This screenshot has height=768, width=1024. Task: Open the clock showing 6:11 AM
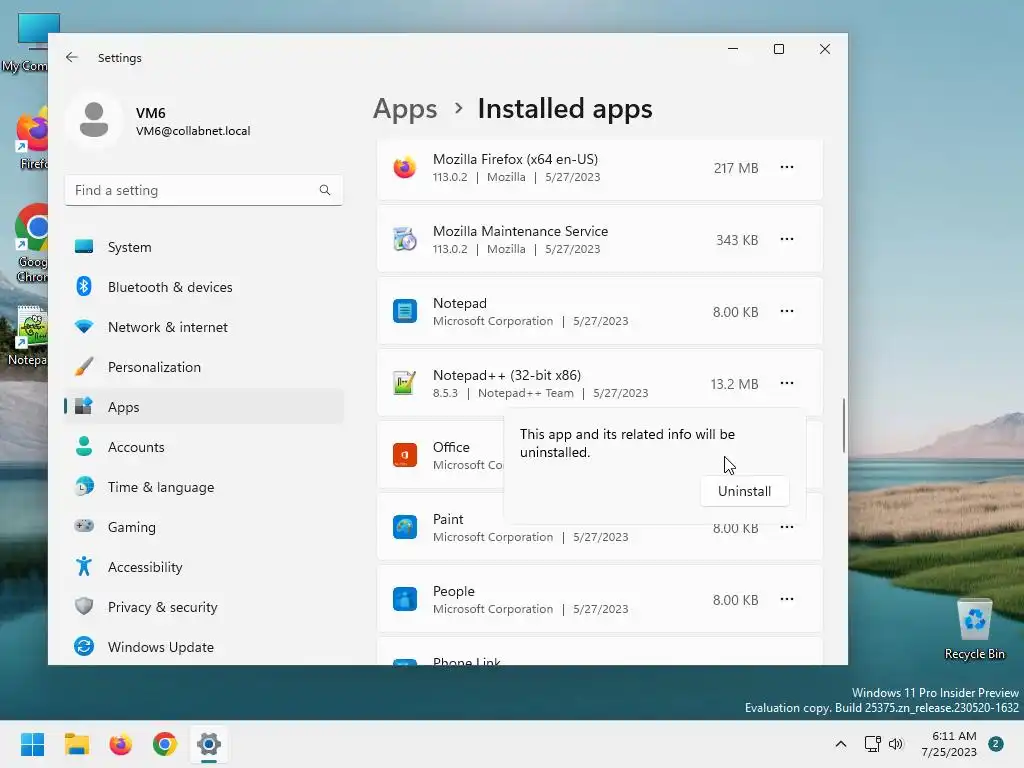(949, 744)
